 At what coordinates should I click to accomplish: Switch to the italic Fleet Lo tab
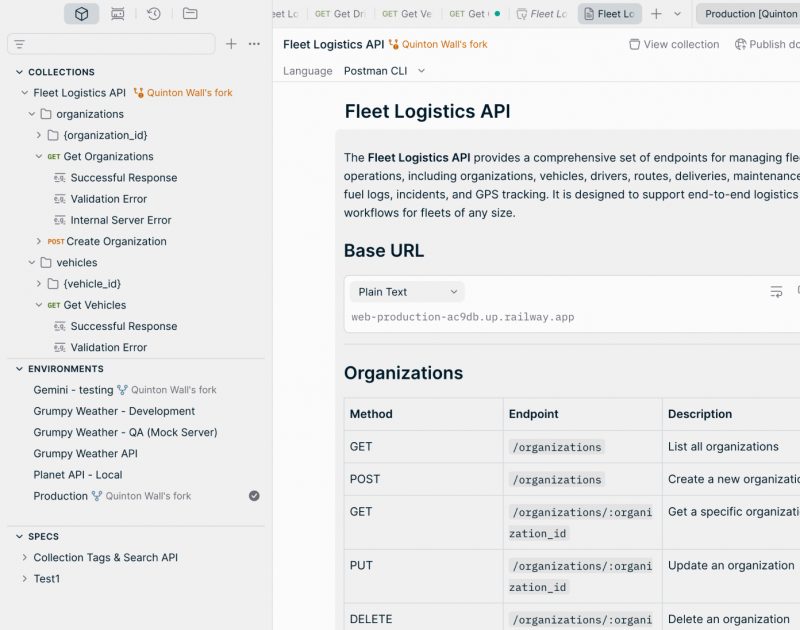pyautogui.click(x=542, y=14)
